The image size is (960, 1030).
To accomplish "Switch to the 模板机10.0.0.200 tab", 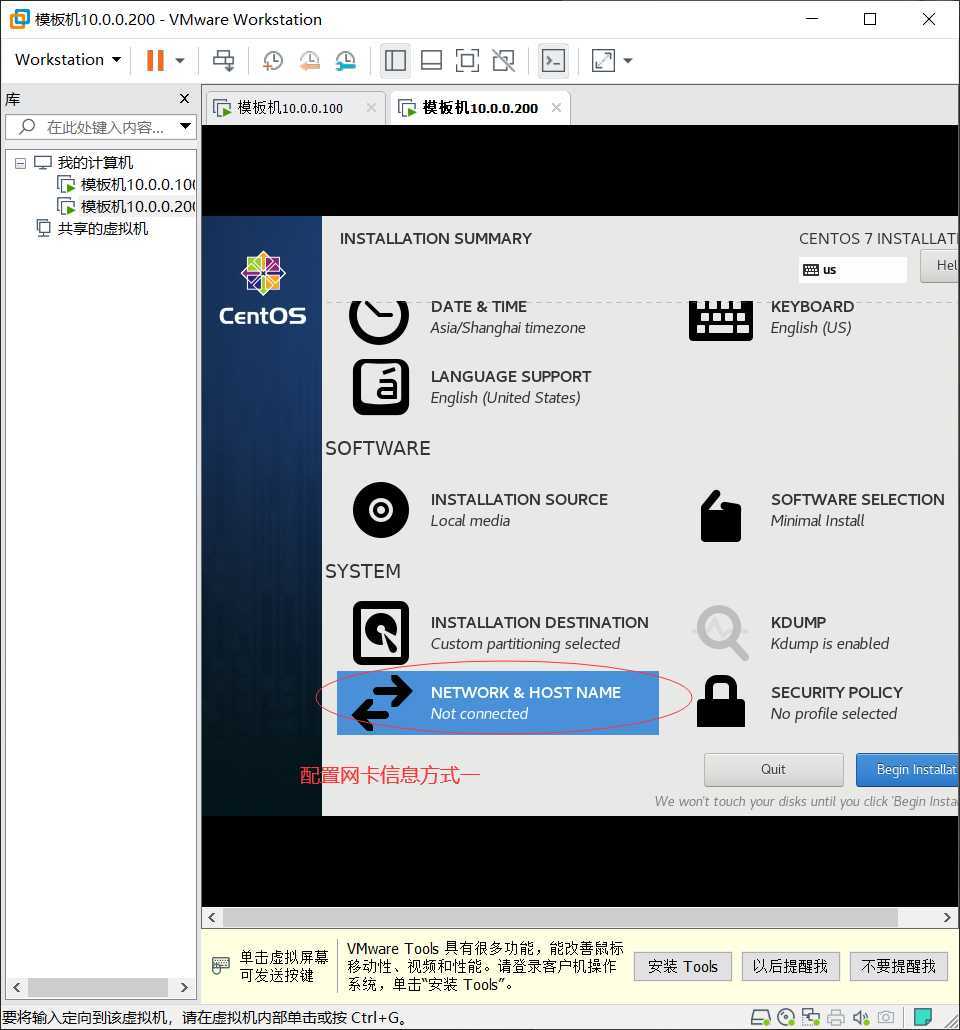I will tap(479, 108).
